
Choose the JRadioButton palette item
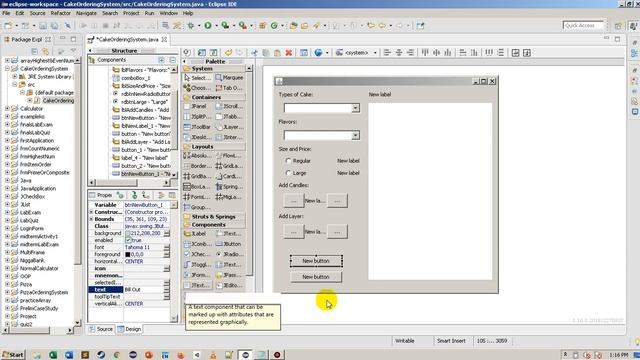pyautogui.click(x=229, y=254)
